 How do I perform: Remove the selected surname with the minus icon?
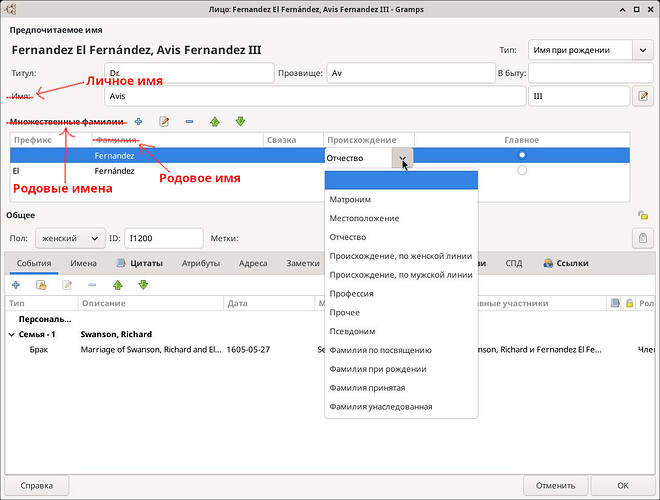pos(189,122)
